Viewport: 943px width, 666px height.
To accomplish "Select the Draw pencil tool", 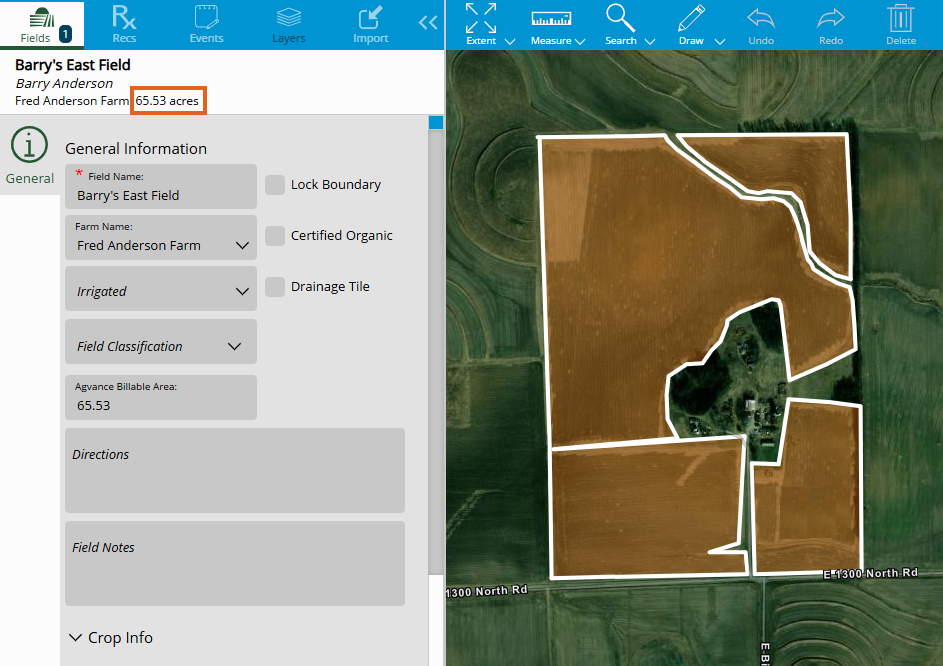I will [x=691, y=18].
